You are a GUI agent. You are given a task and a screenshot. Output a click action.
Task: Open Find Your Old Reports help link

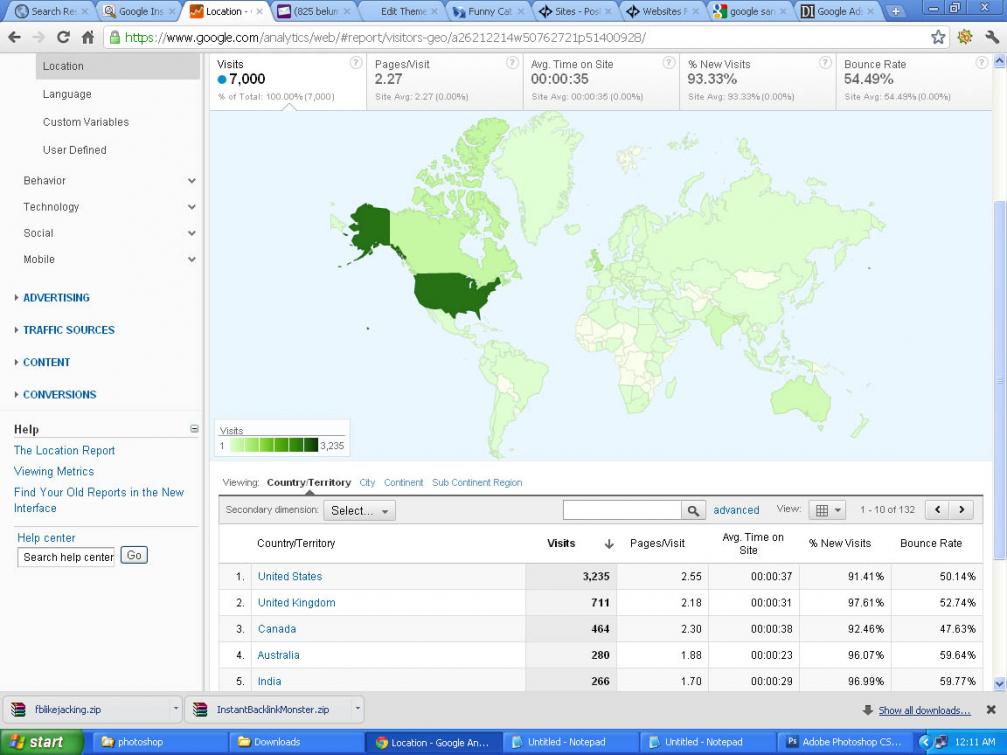point(99,500)
